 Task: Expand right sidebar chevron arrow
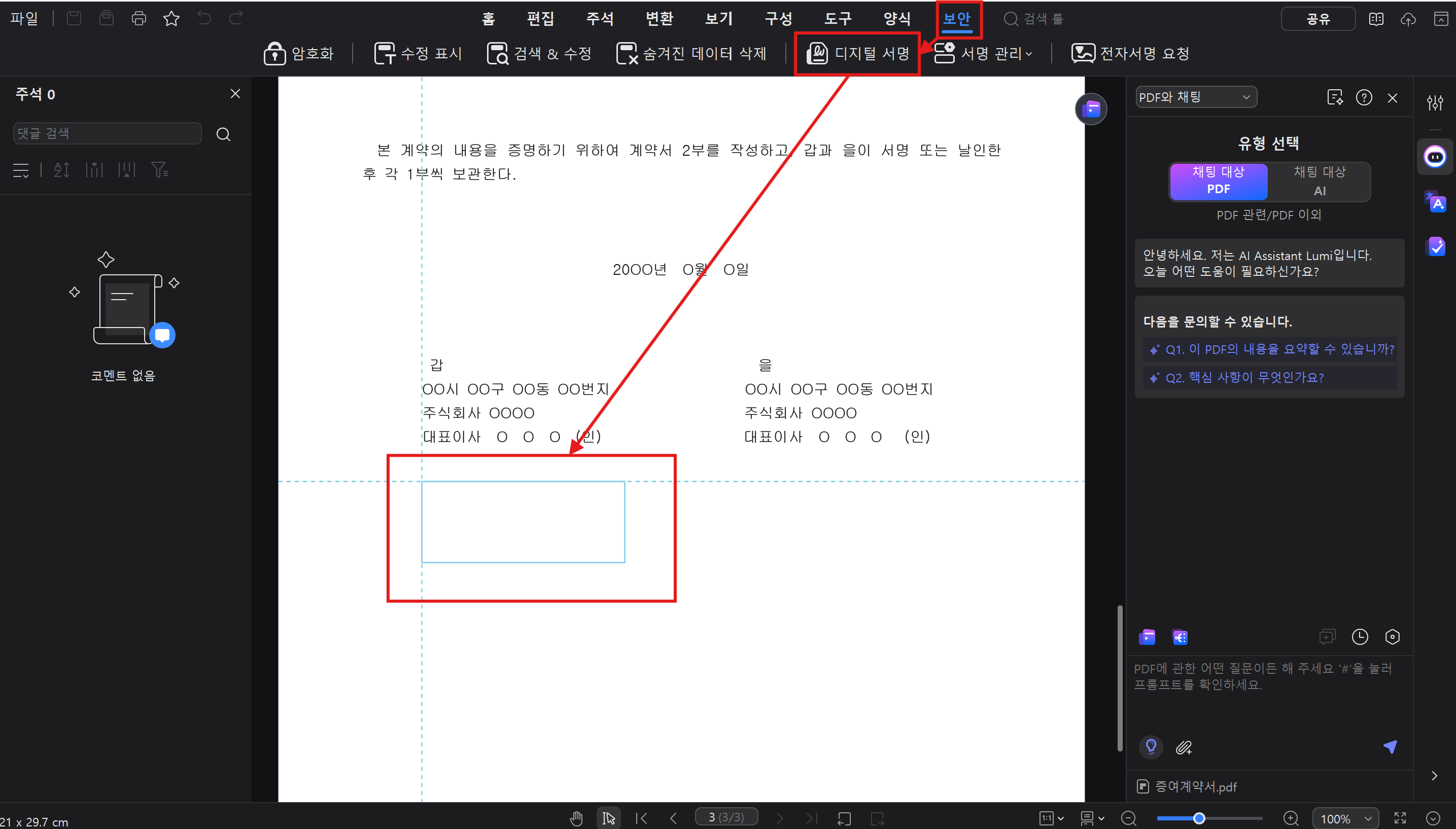[x=1434, y=775]
